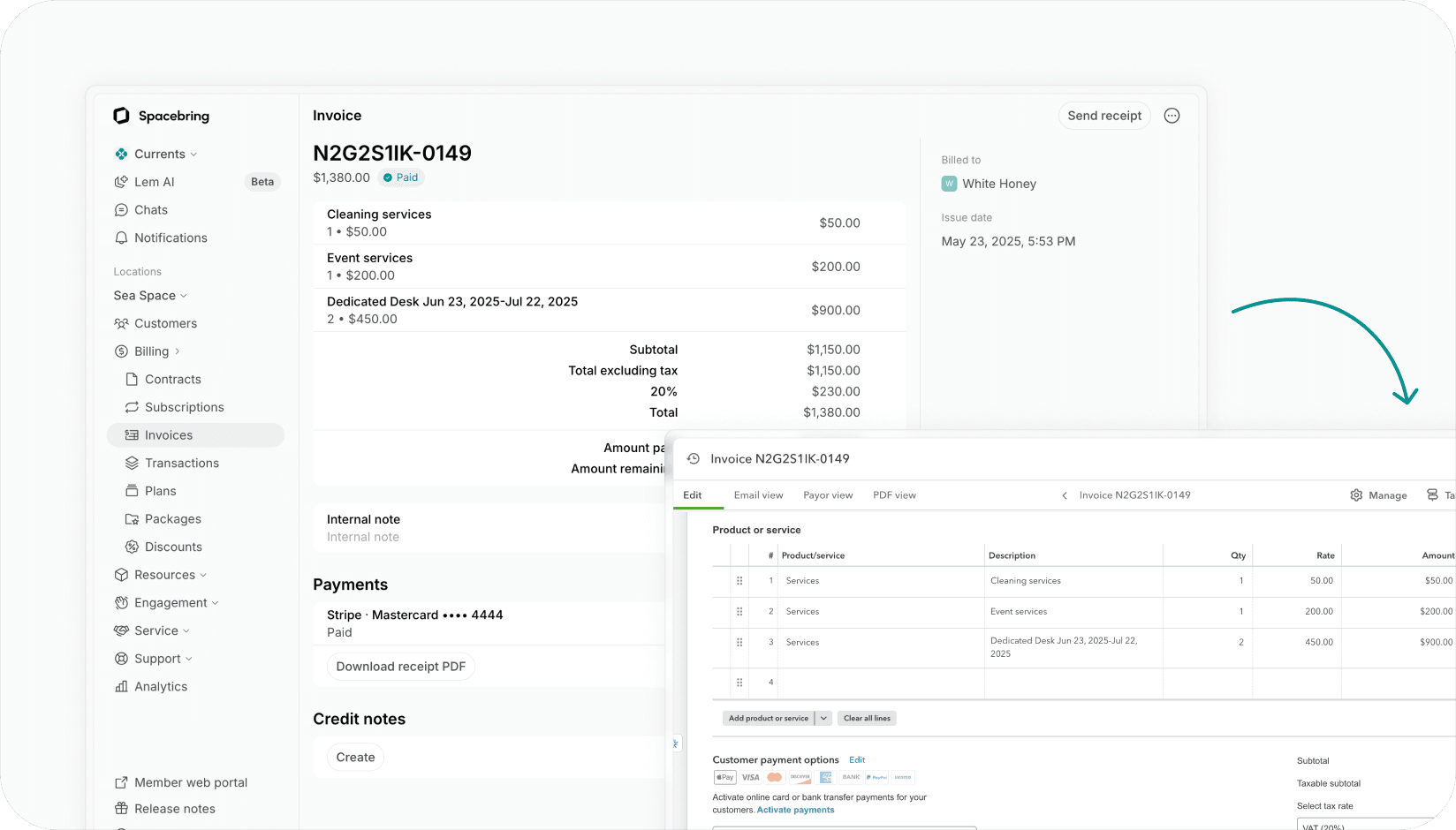Click back arrow beside Invoice N2G2S1IK-0149
Image resolution: width=1456 pixels, height=830 pixels.
pos(1065,496)
